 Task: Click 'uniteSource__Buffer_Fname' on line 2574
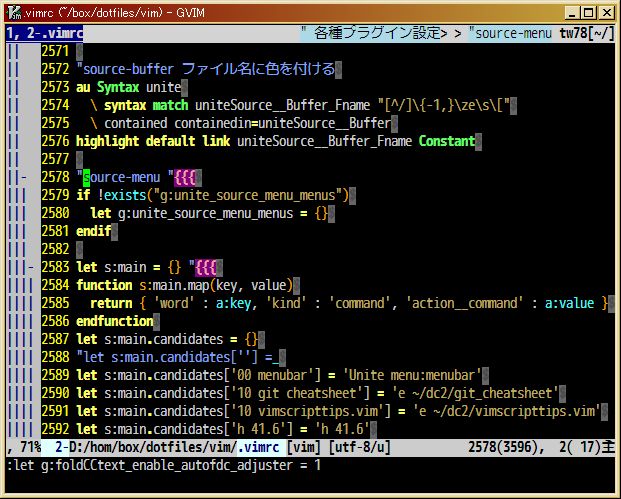pos(283,105)
